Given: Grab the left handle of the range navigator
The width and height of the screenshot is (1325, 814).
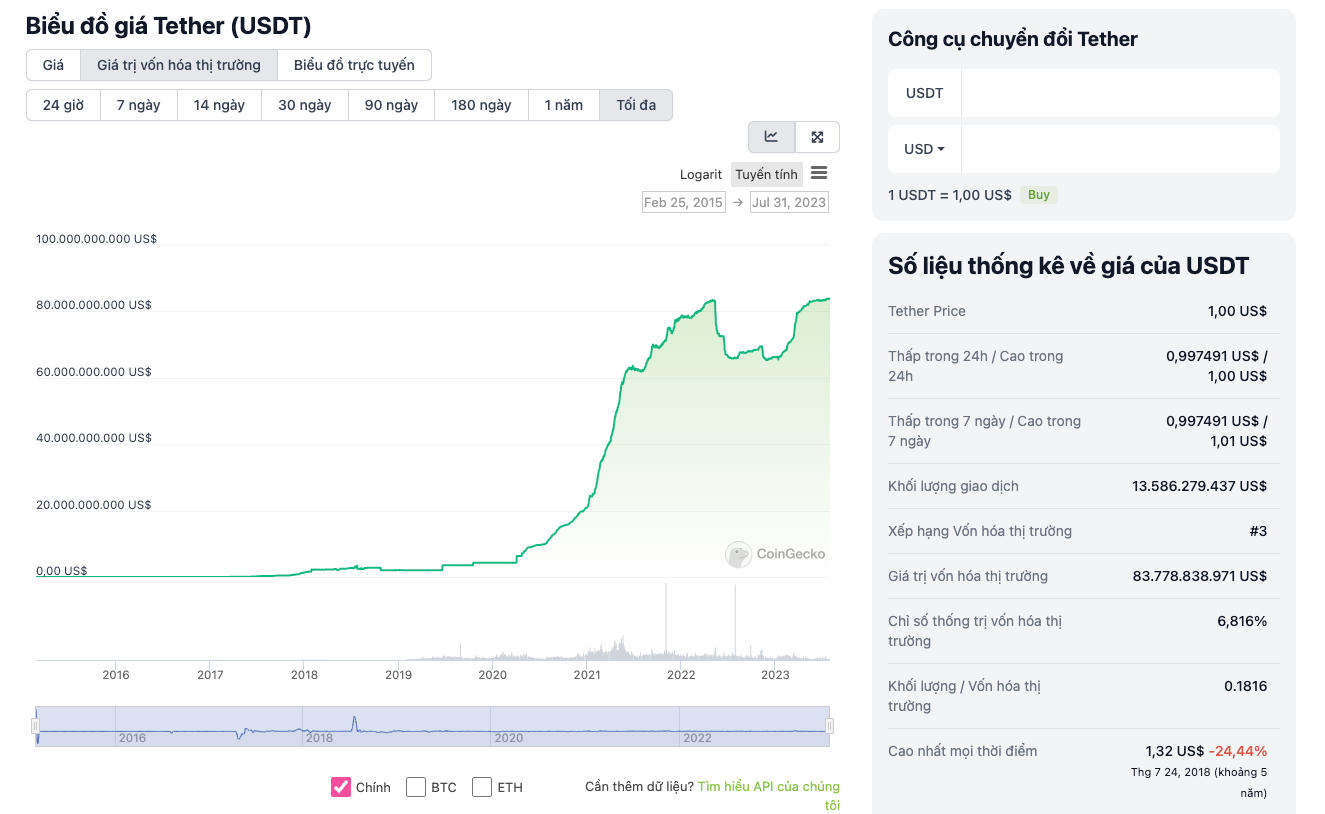Looking at the screenshot, I should (36, 726).
